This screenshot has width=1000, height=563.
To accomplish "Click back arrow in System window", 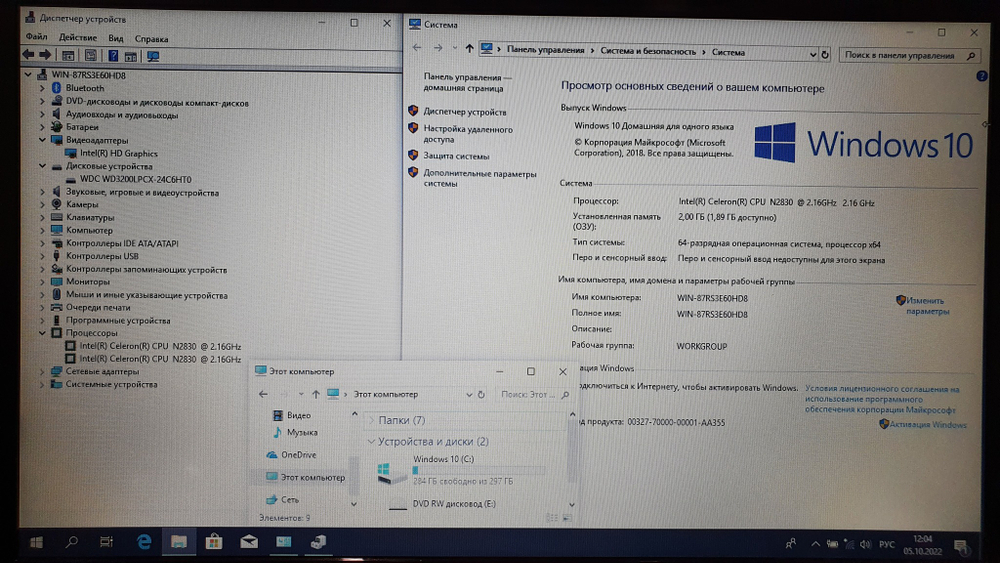I will (x=417, y=47).
